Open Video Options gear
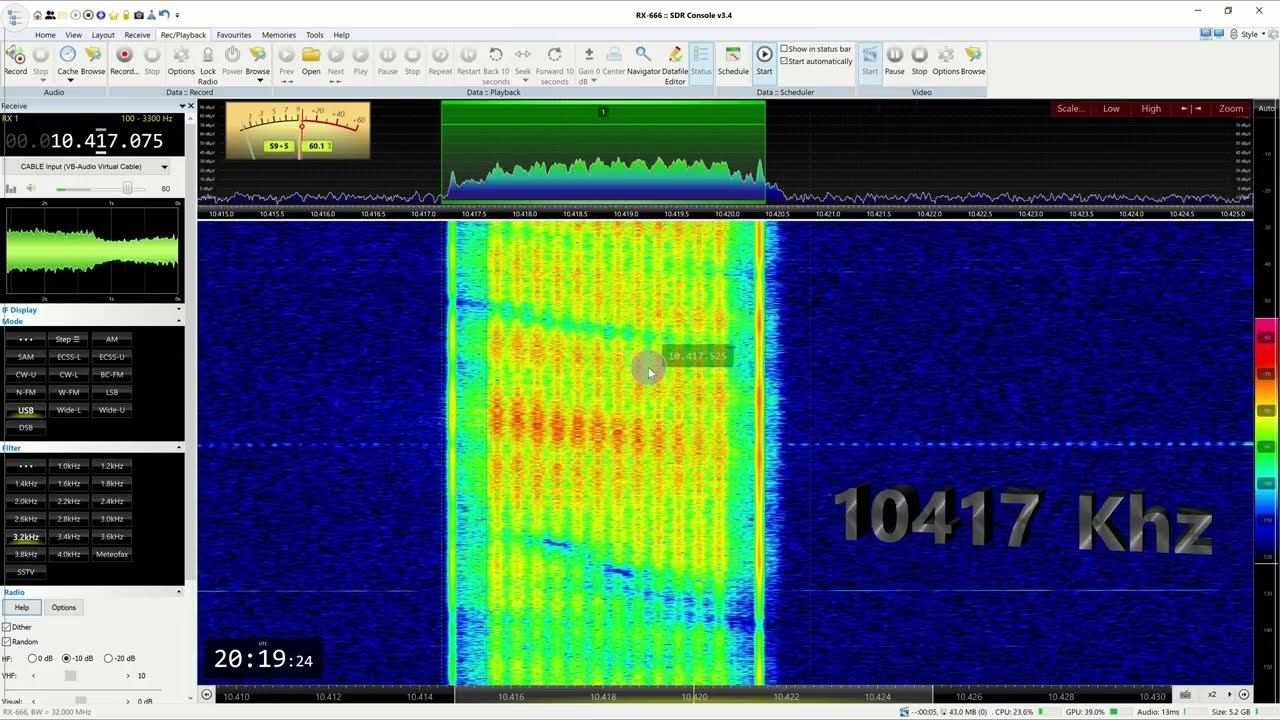The height and width of the screenshot is (720, 1280). 946,60
